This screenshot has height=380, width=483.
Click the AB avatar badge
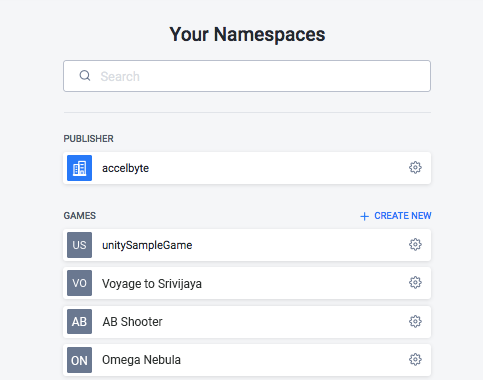click(x=79, y=321)
